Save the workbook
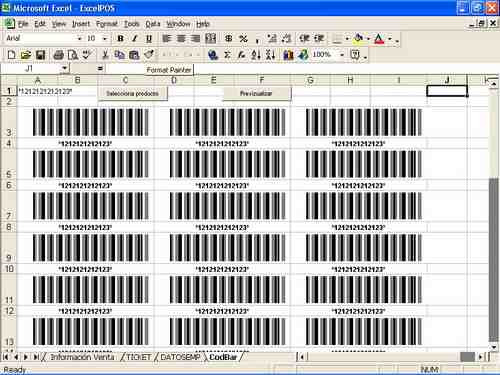 [x=40, y=55]
